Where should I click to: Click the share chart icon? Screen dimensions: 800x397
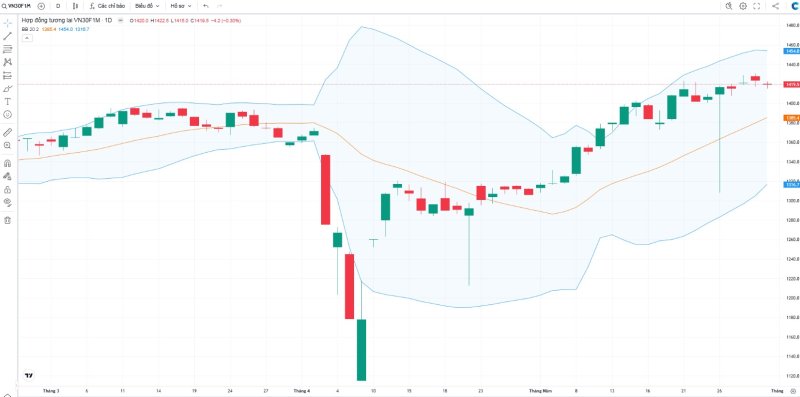[776, 6]
